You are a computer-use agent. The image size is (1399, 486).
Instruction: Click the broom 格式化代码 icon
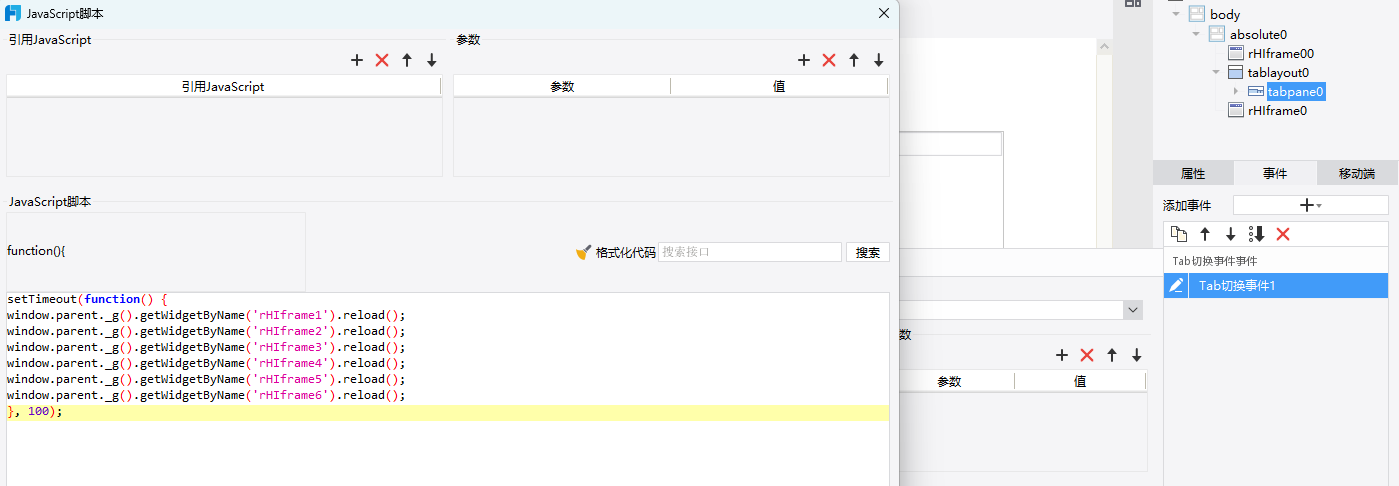point(584,252)
